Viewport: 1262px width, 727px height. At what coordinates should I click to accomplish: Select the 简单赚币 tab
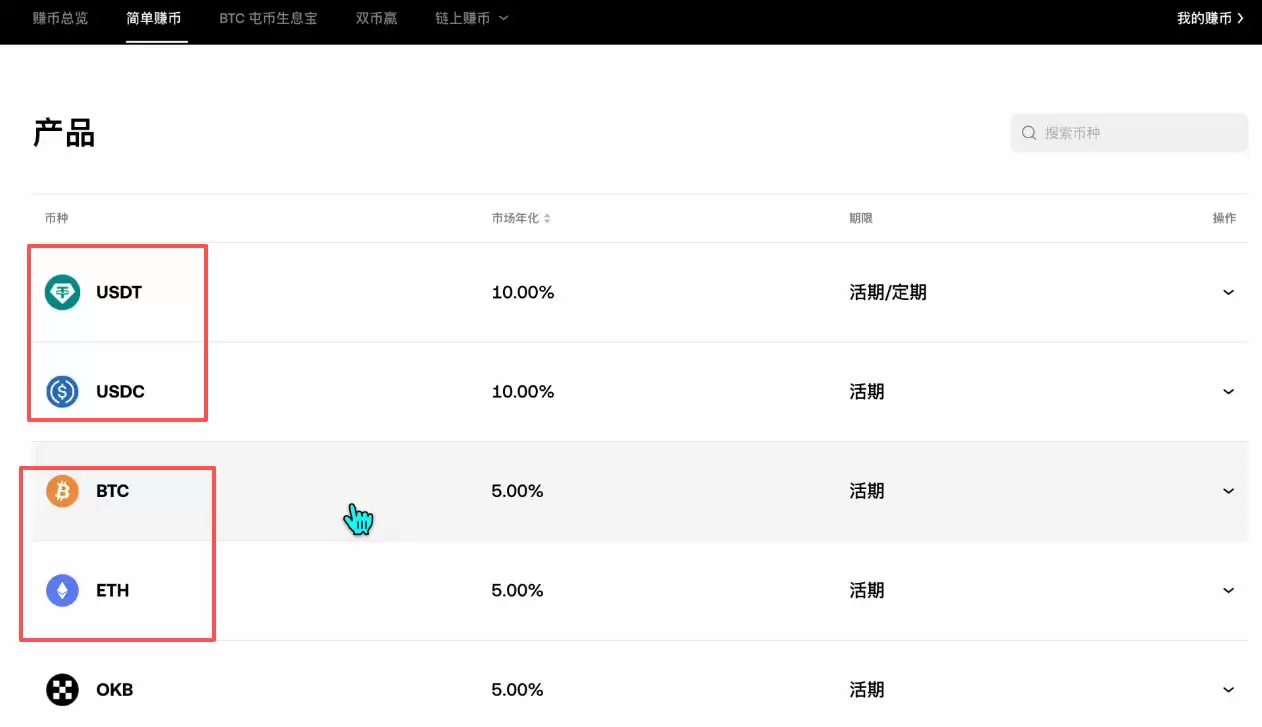point(155,18)
